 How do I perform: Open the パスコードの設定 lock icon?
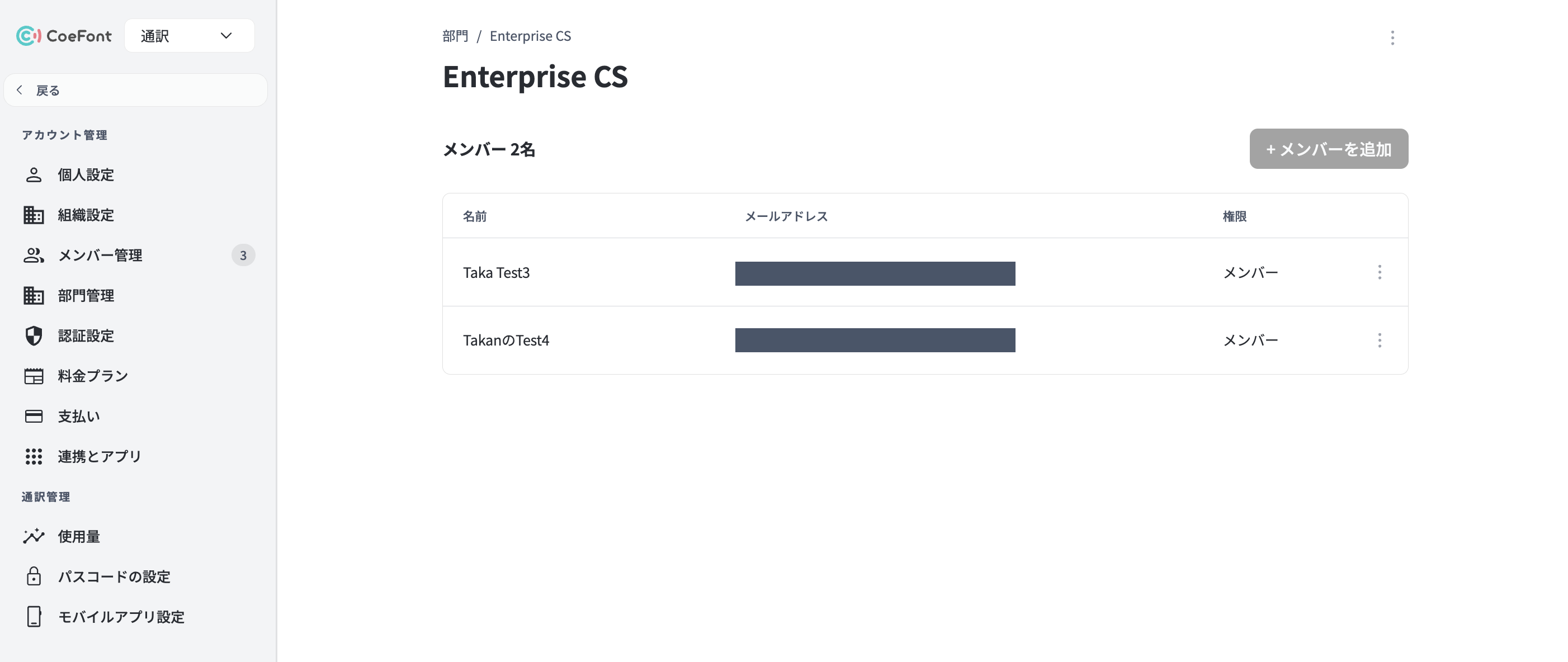(34, 575)
